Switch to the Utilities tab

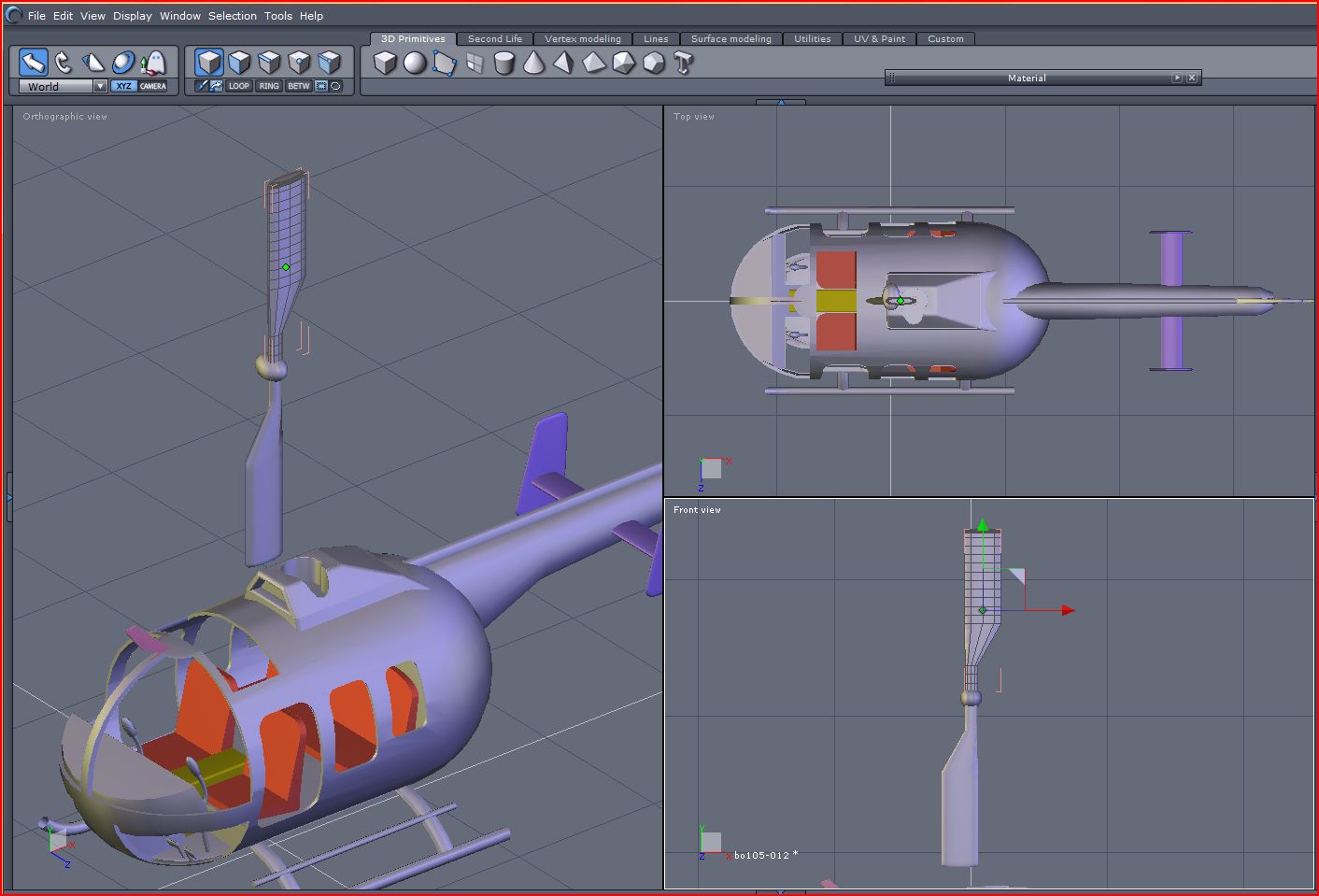813,38
